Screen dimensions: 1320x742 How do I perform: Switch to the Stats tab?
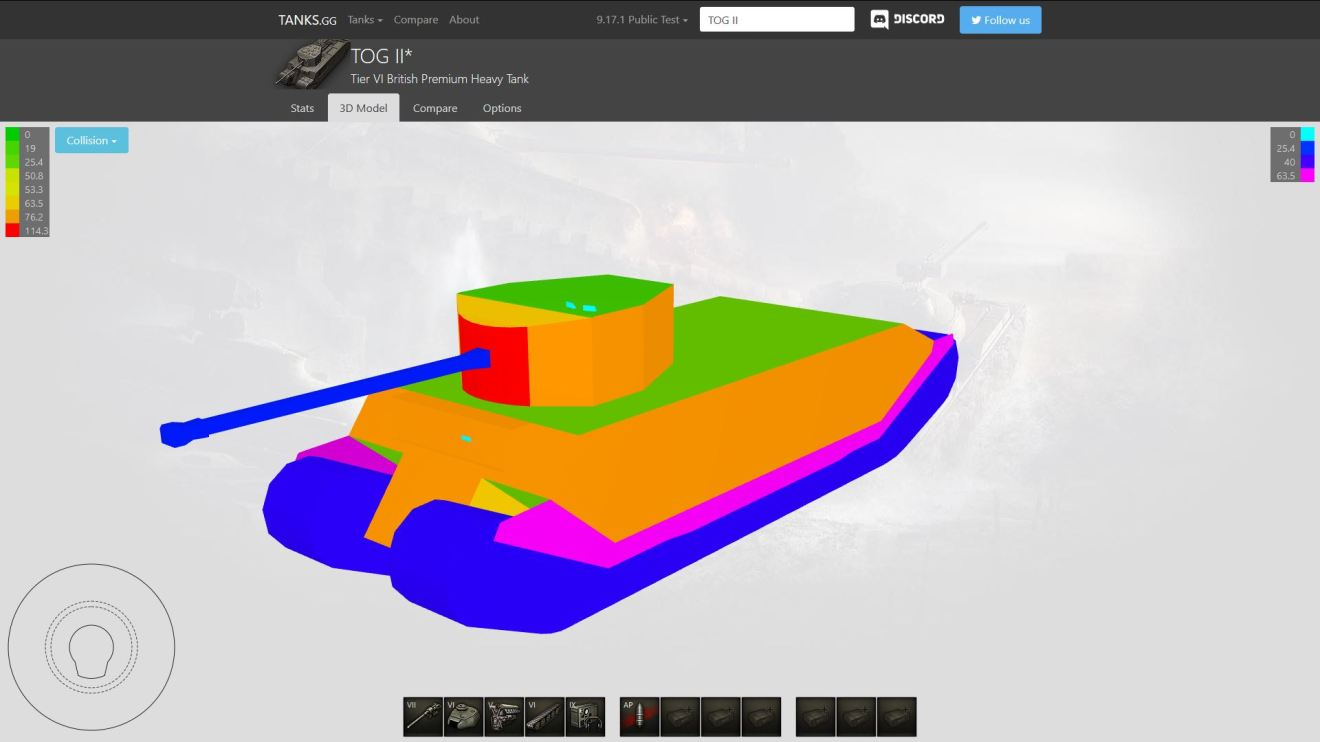coord(302,108)
